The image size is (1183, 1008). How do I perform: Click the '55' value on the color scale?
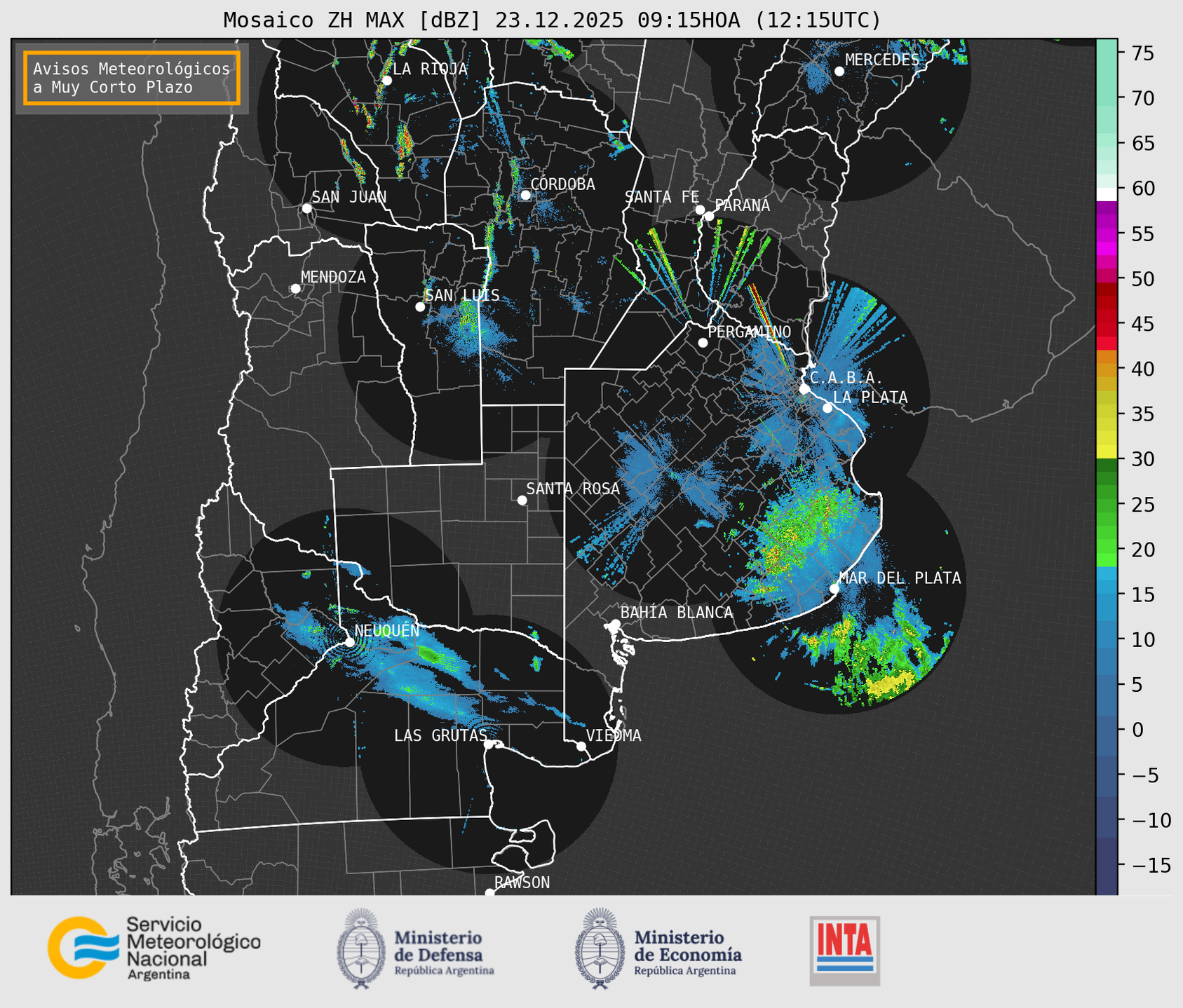click(x=1142, y=234)
